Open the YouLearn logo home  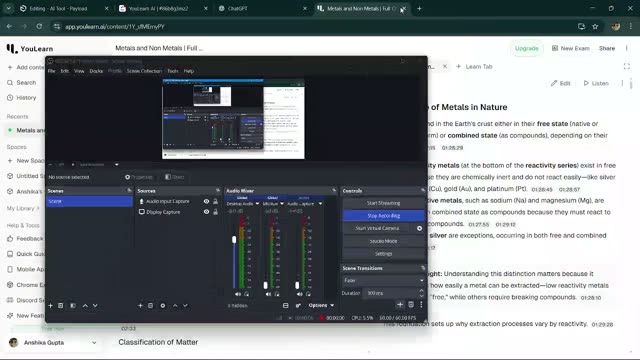pyautogui.click(x=30, y=49)
